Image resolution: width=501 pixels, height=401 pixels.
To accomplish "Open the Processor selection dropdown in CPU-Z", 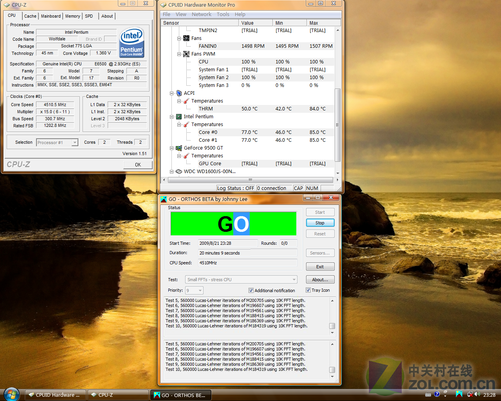I will coord(74,142).
